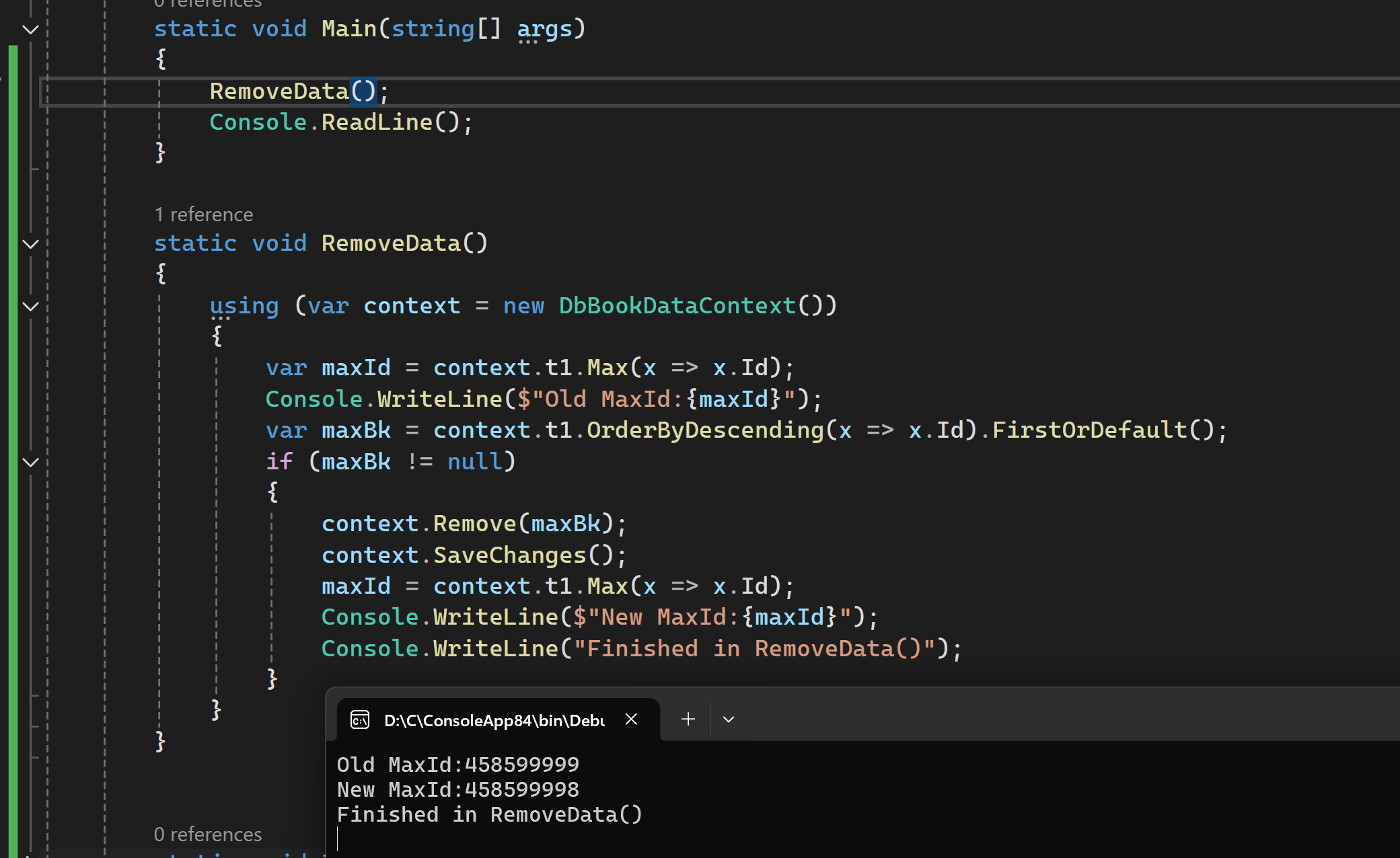Collapse the using block outline chevron
Viewport: 1400px width, 858px height.
[30, 307]
